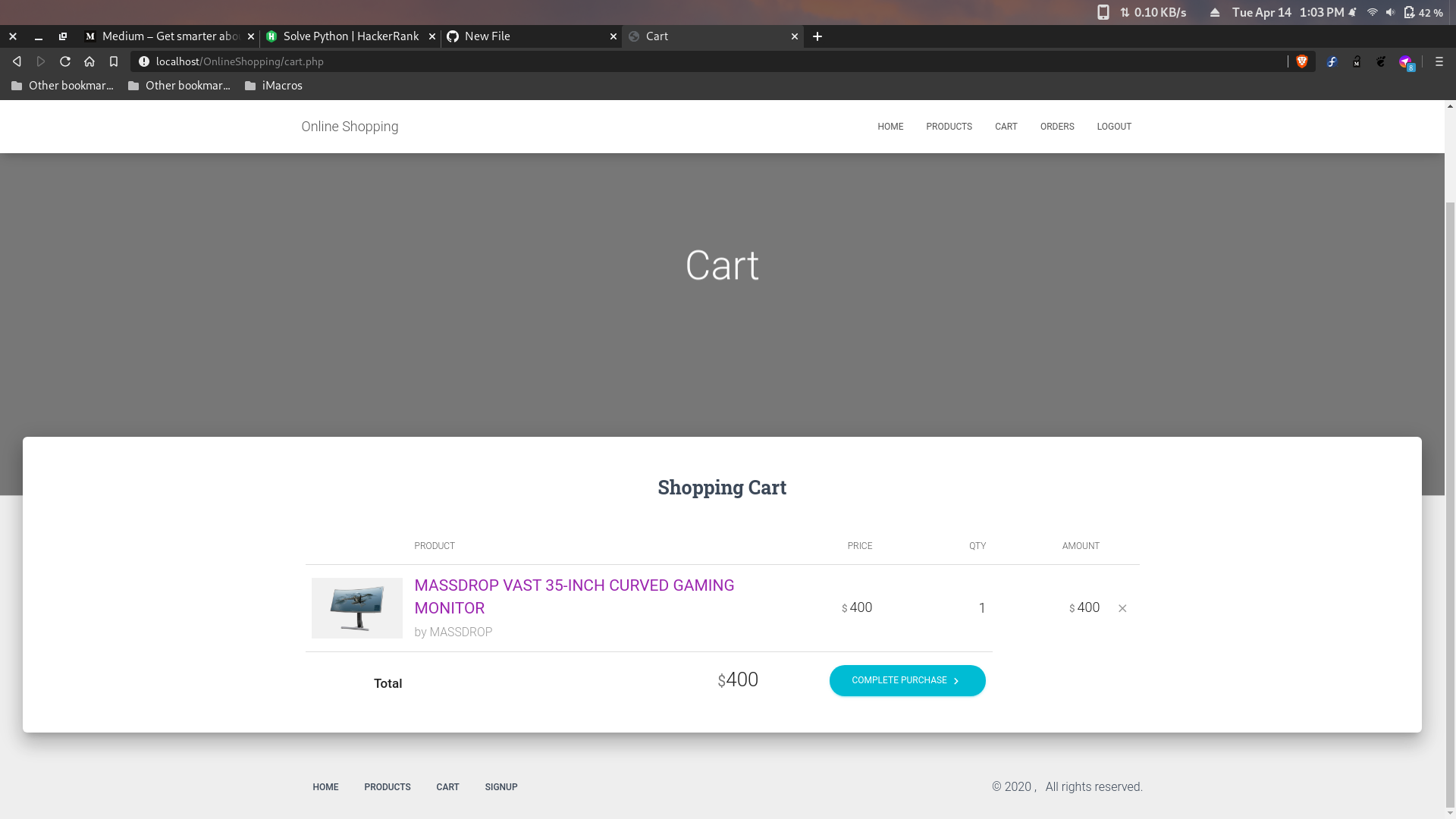Click the monitor product thumbnail image
The height and width of the screenshot is (819, 1456).
[356, 608]
